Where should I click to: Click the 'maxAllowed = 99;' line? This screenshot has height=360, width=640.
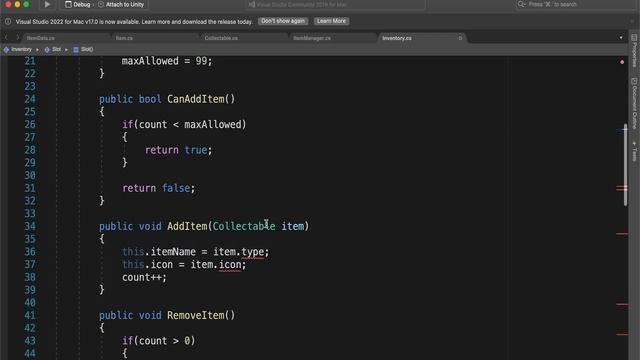tap(167, 61)
